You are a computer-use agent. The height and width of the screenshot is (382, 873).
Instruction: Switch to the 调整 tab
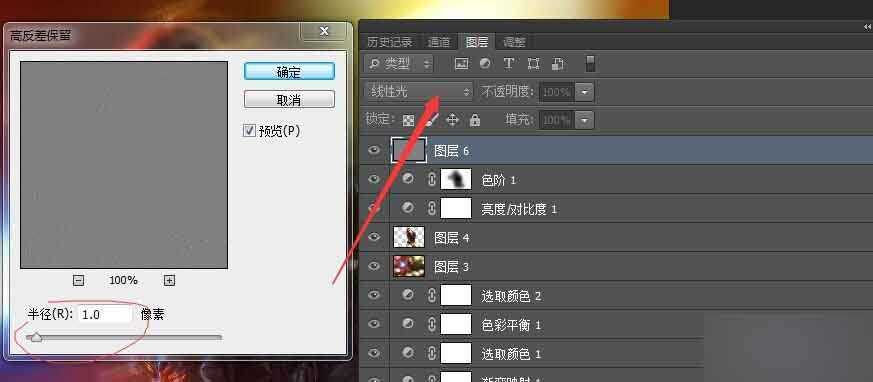514,42
